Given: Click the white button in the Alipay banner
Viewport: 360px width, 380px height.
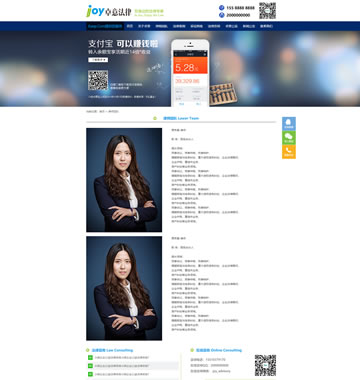Looking at the screenshot, I should (98, 60).
